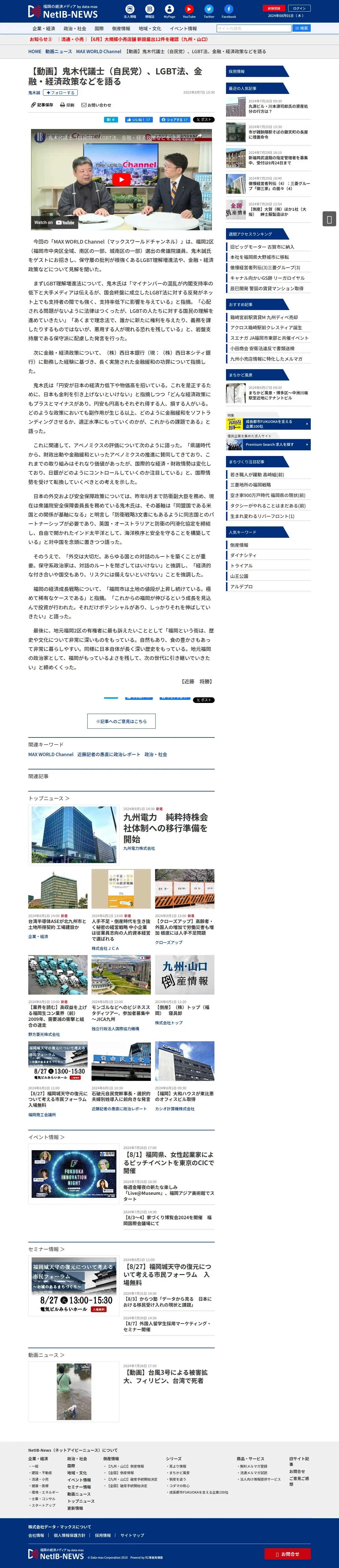
Task: Open the Twitter icon in header
Action: (209, 11)
